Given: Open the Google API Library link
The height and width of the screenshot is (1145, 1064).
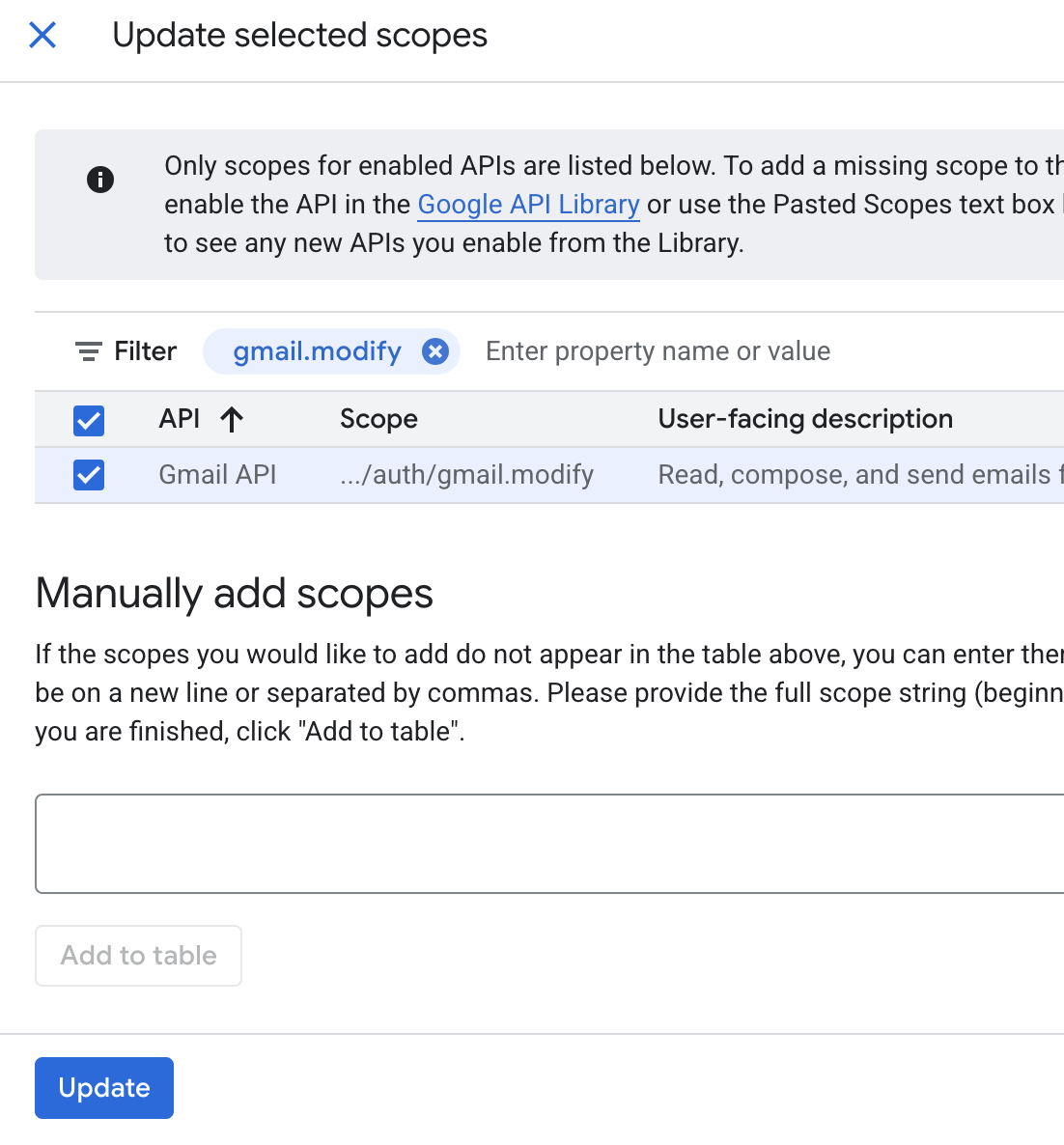Looking at the screenshot, I should coord(528,205).
